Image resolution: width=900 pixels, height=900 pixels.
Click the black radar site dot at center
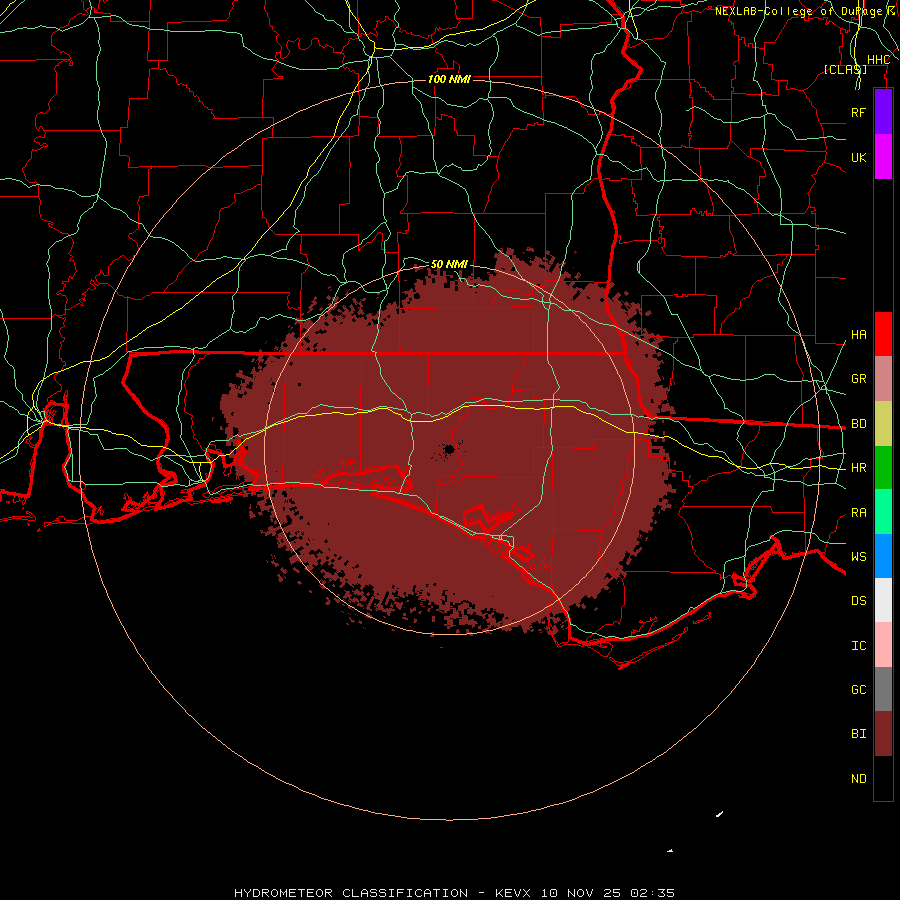point(449,449)
